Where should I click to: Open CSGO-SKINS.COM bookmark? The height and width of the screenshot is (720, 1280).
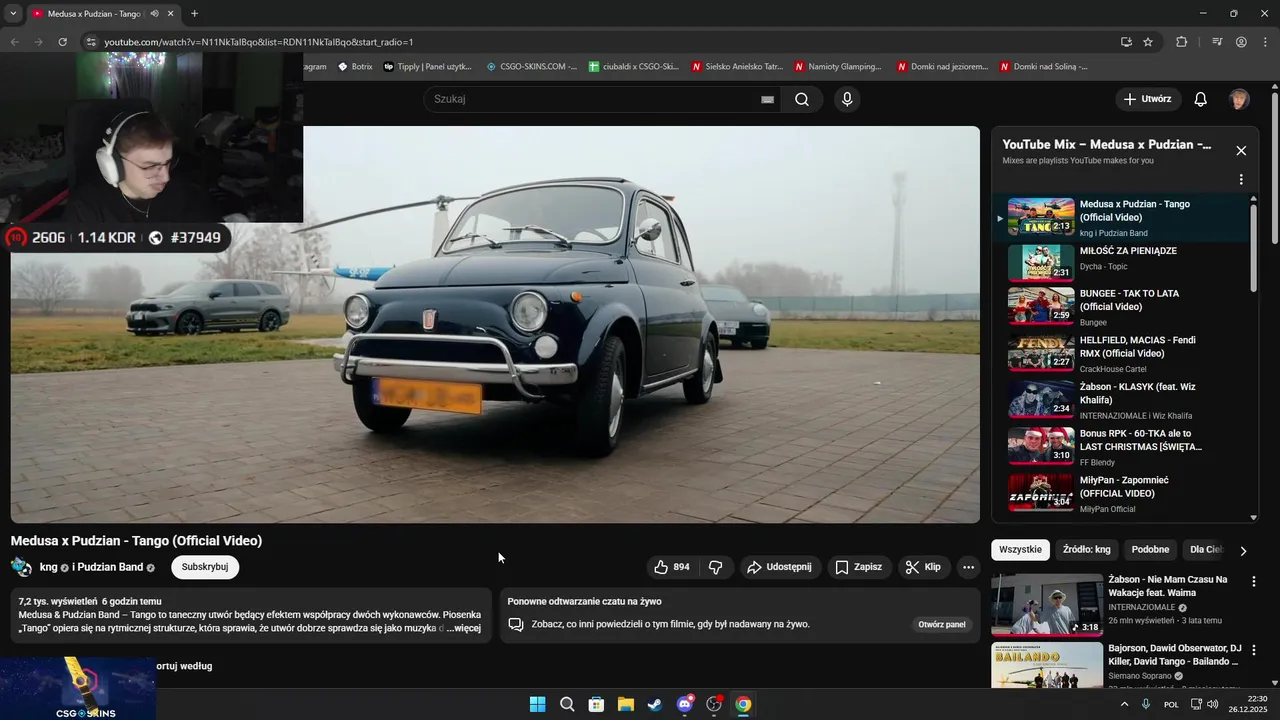click(x=532, y=67)
